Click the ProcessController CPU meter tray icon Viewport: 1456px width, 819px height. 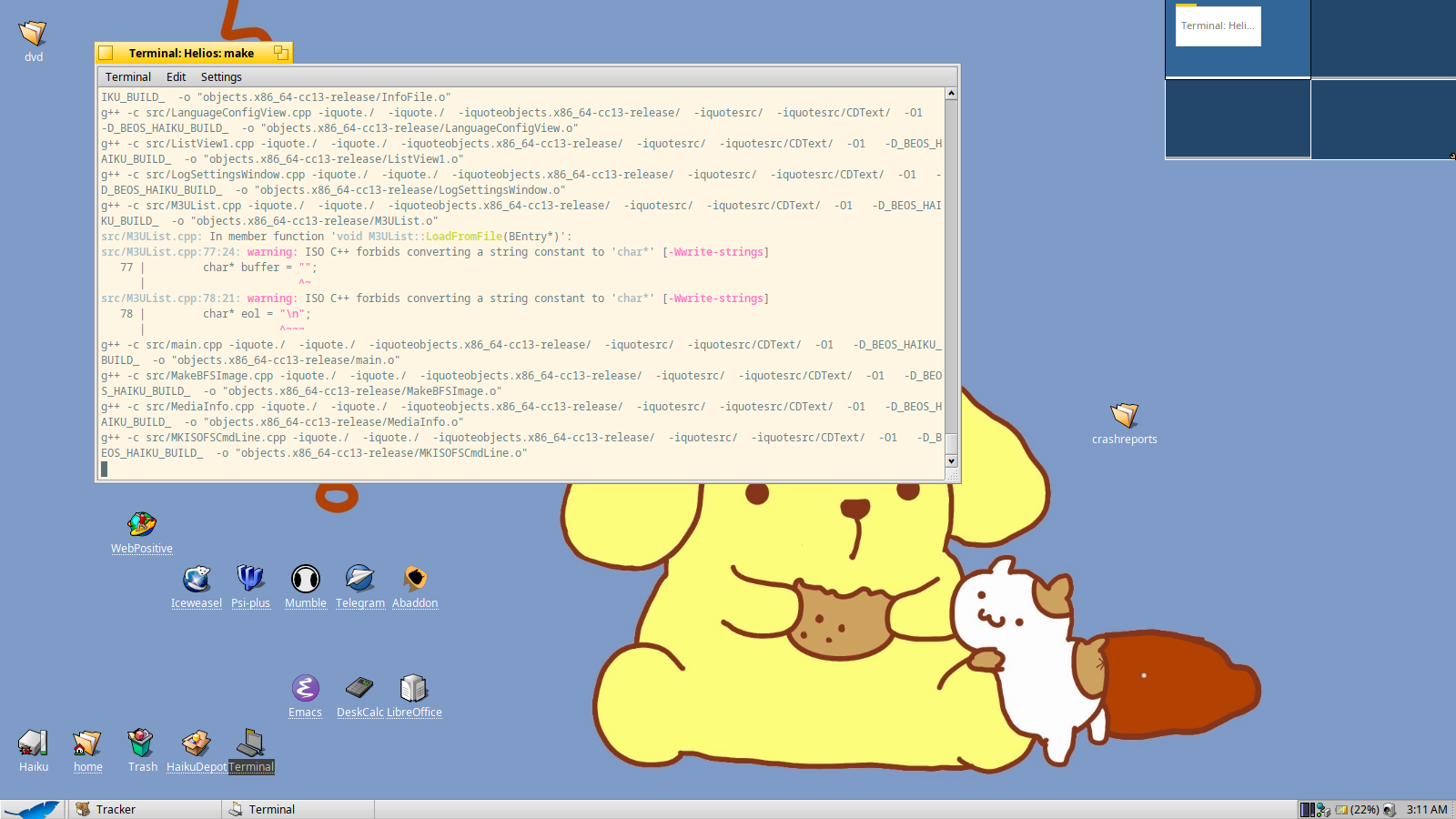pos(1308,810)
